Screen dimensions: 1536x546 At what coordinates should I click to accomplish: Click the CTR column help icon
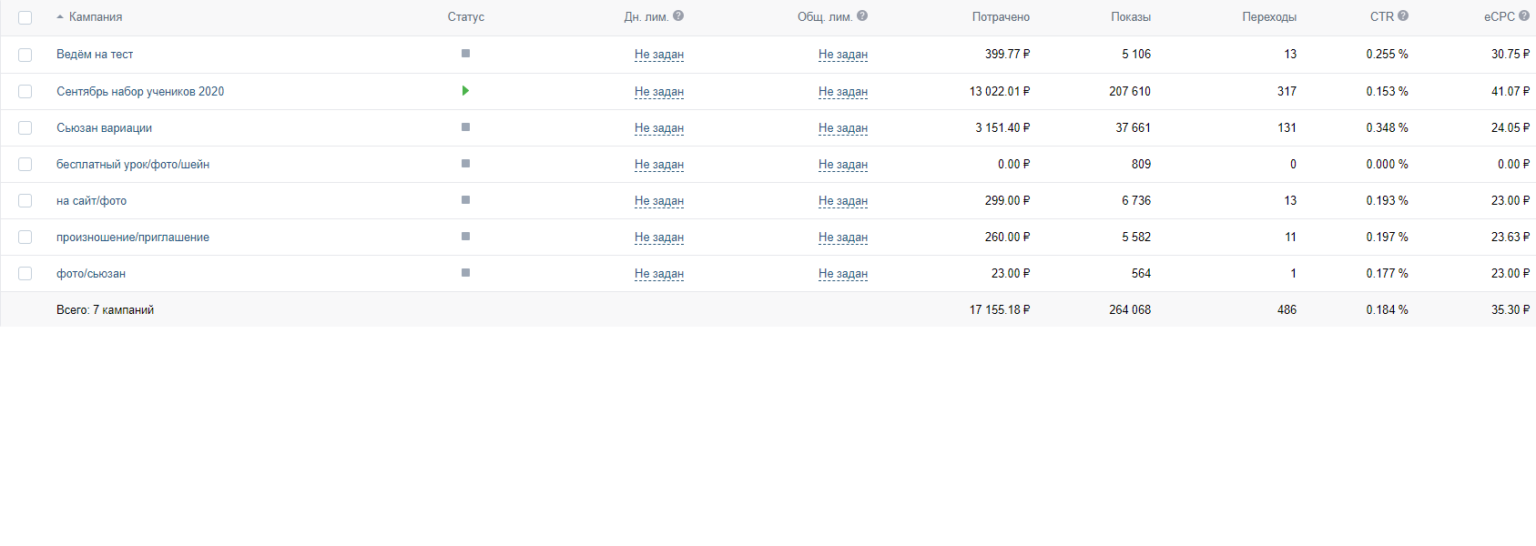pyautogui.click(x=1403, y=16)
